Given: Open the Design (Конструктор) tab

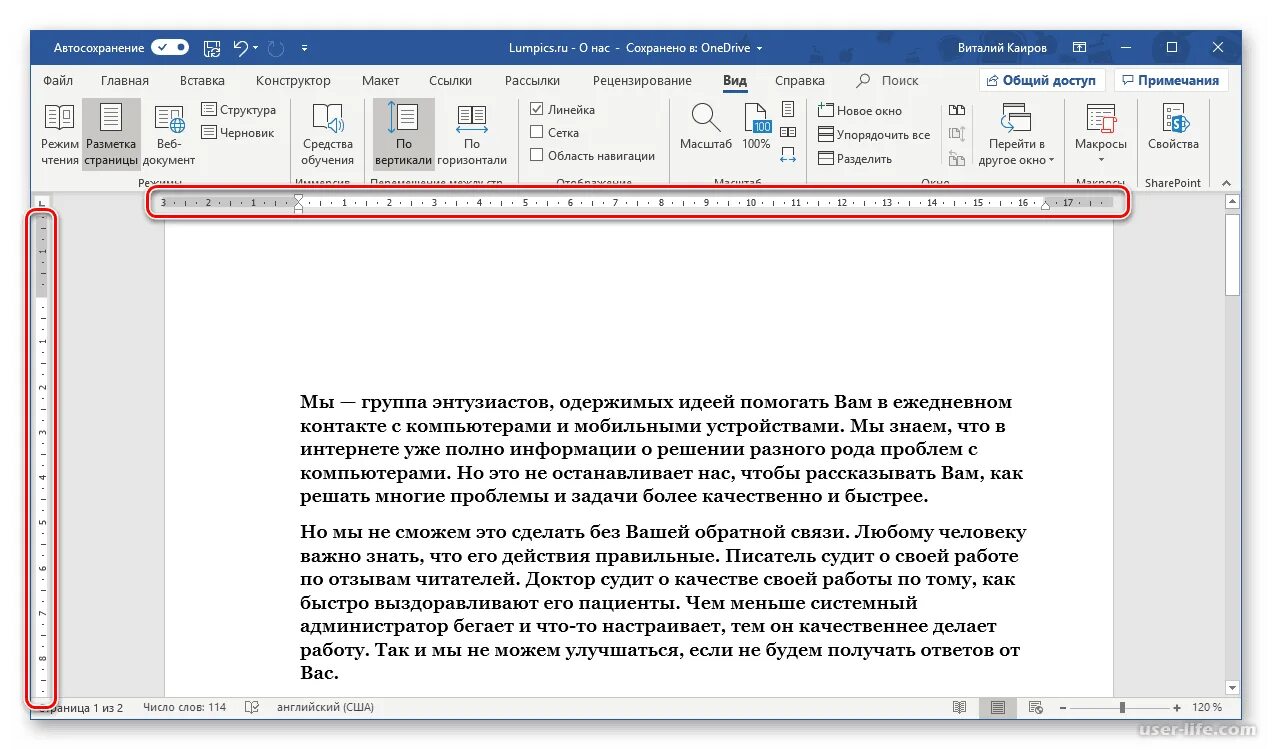Looking at the screenshot, I should coord(293,81).
